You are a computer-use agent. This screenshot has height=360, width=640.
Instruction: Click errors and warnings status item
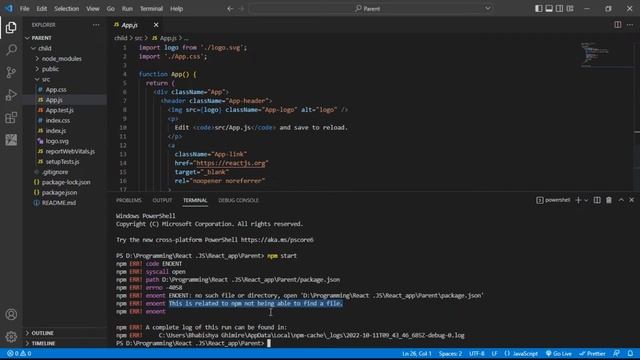point(19,353)
